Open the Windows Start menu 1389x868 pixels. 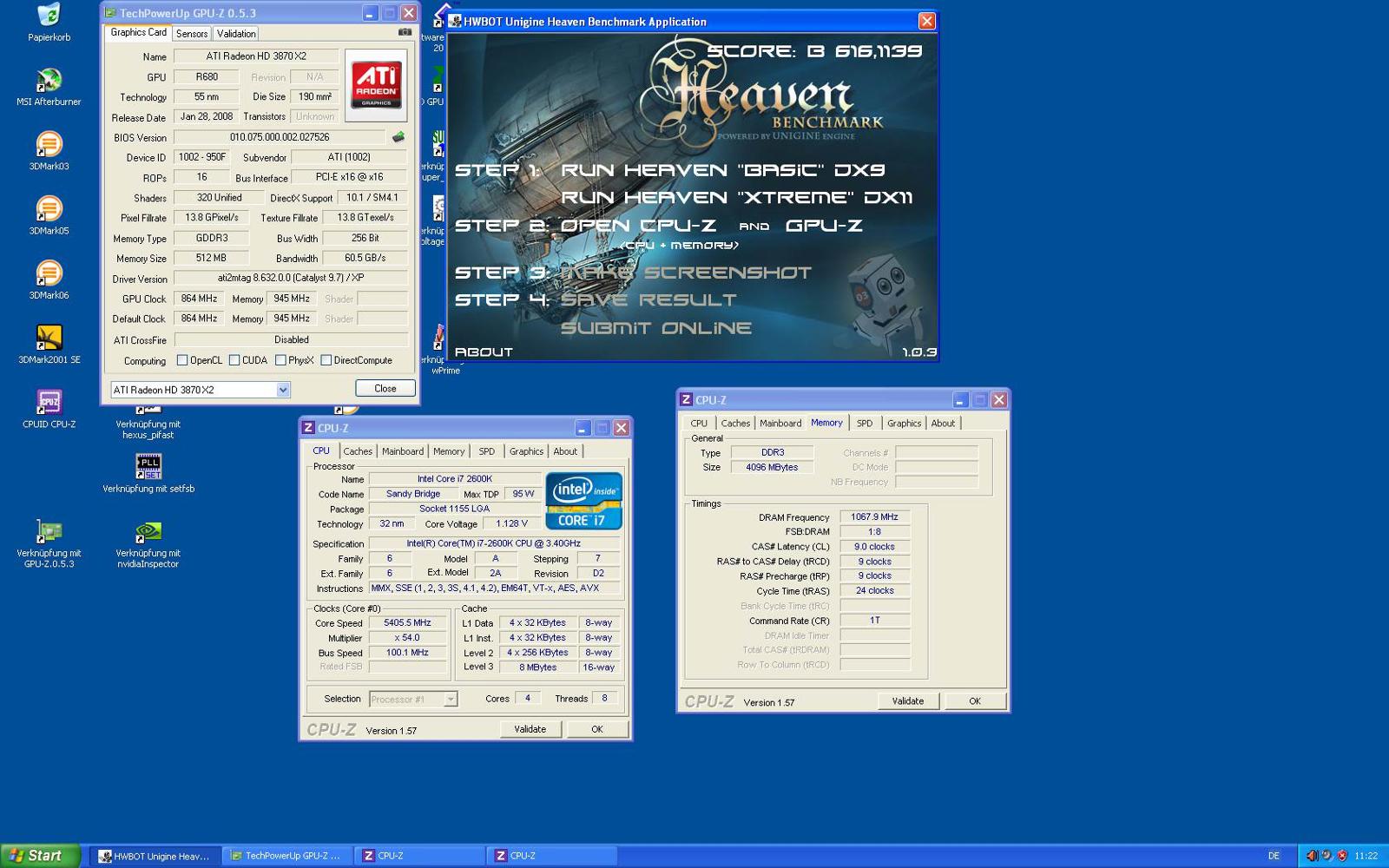pyautogui.click(x=40, y=855)
